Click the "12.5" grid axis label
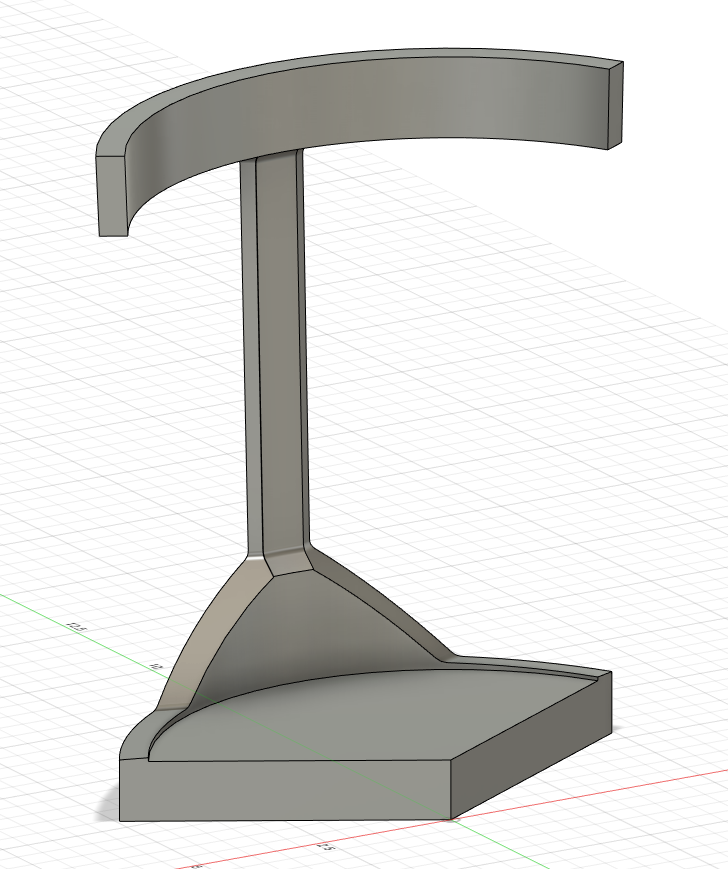728x869 pixels. pyautogui.click(x=76, y=627)
